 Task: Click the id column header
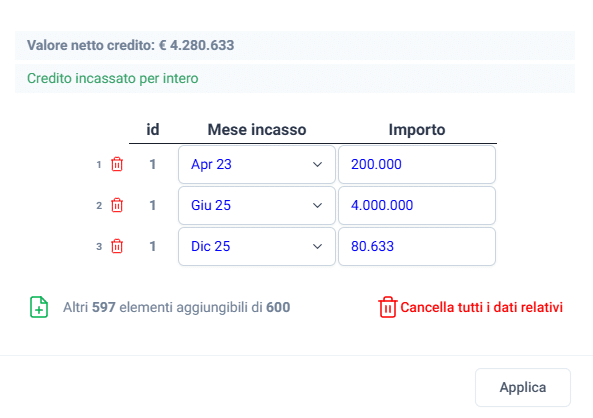[x=153, y=130]
